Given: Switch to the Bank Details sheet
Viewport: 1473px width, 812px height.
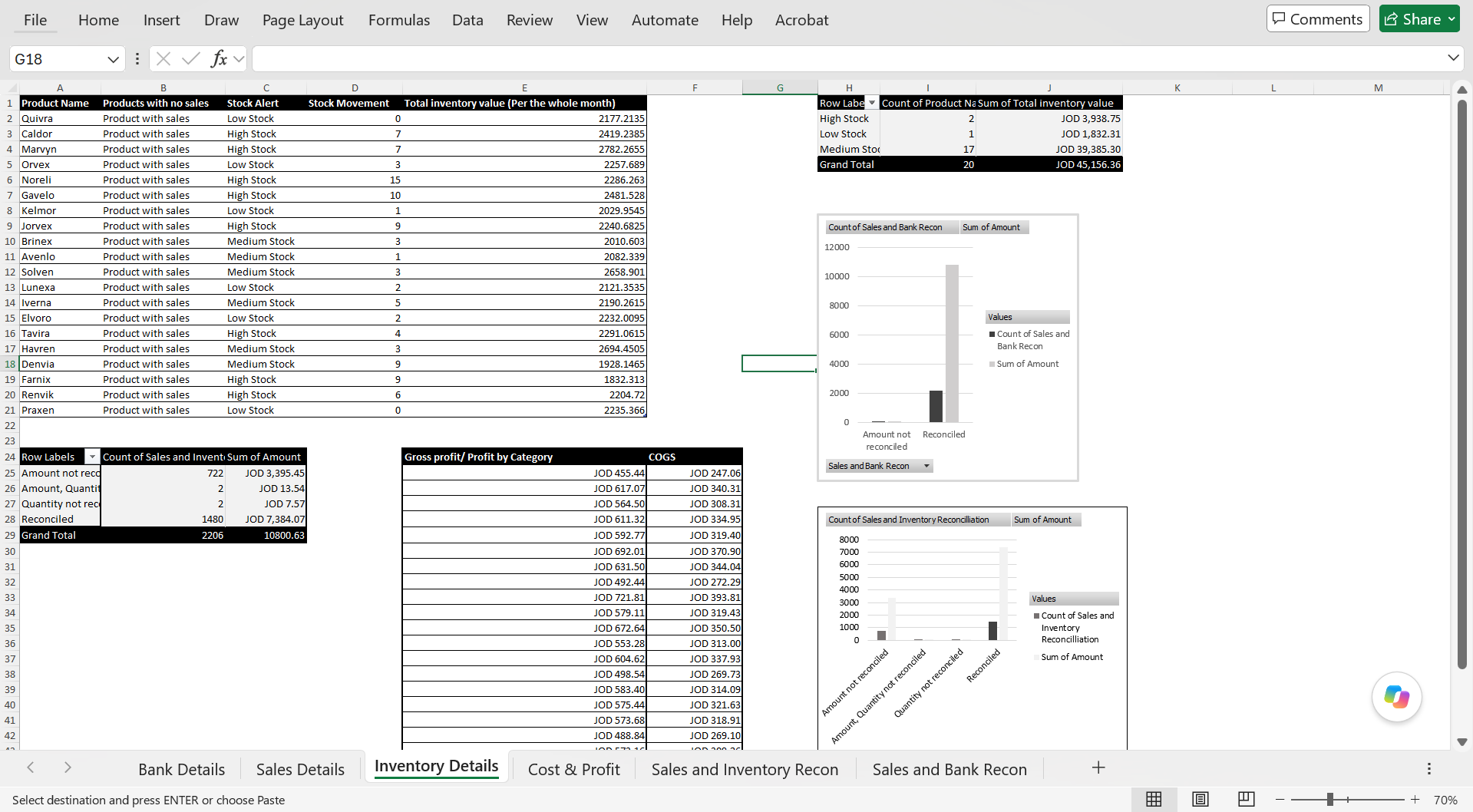Looking at the screenshot, I should click(x=181, y=769).
